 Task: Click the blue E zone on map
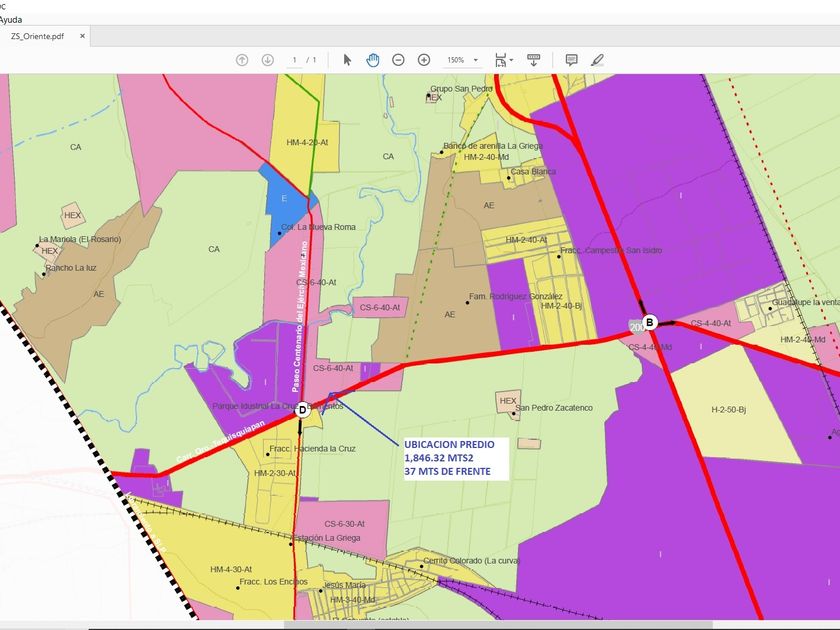click(x=283, y=200)
